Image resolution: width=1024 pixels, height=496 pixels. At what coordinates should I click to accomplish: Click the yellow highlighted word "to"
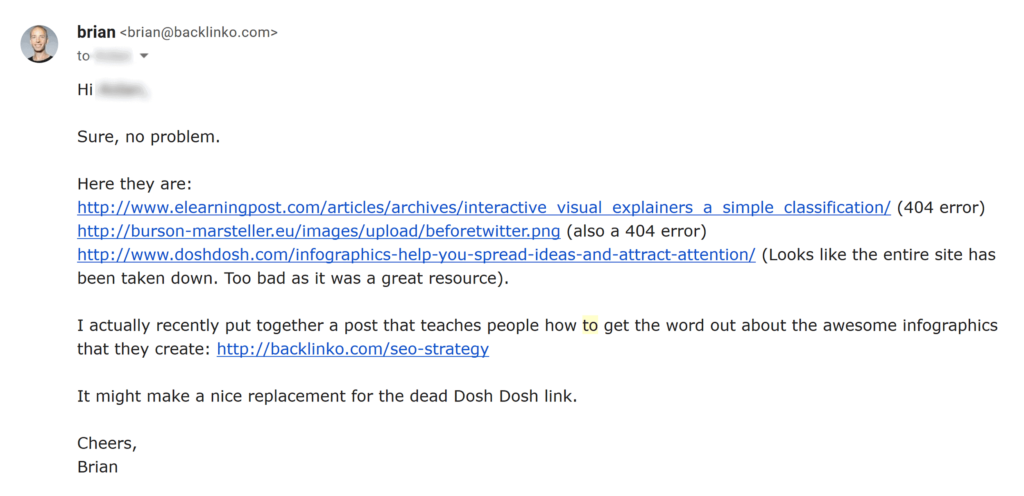(x=590, y=326)
